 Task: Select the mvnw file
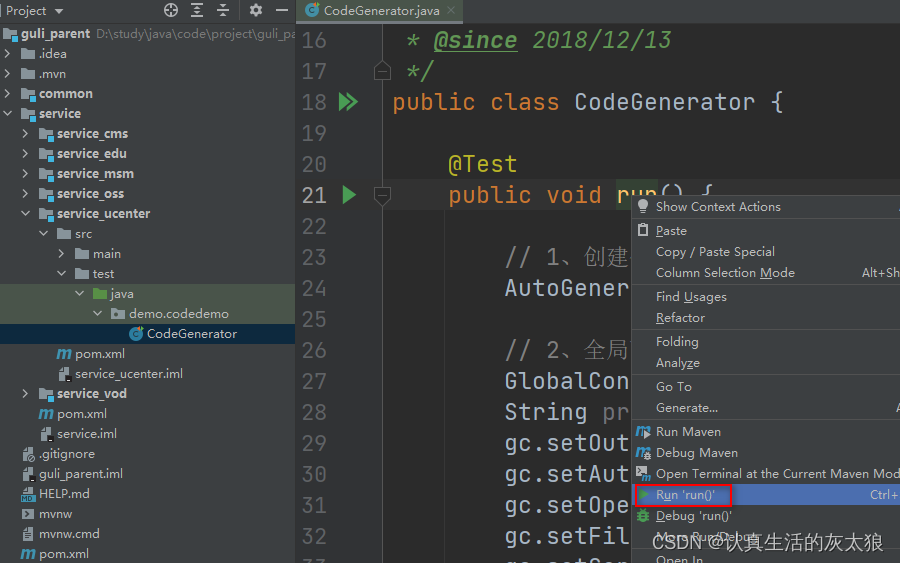click(47, 514)
